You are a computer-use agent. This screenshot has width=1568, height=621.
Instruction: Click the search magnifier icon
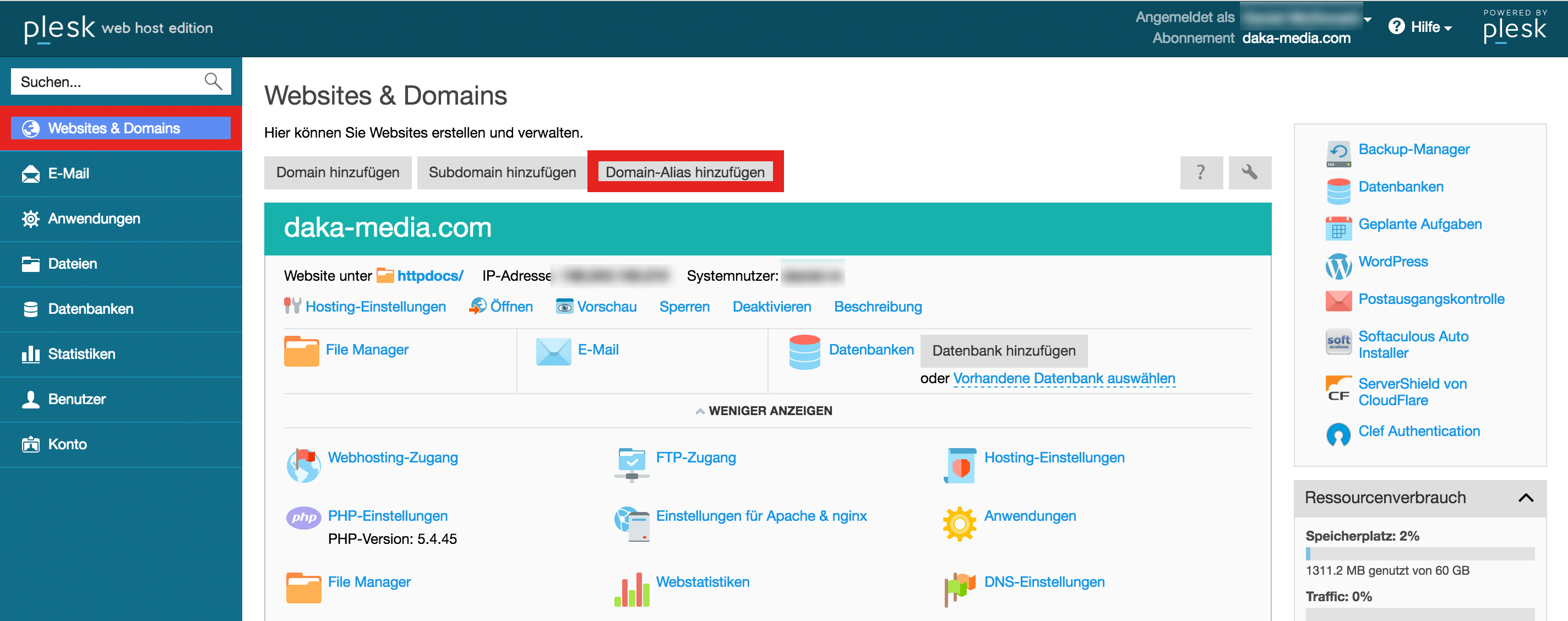point(213,81)
